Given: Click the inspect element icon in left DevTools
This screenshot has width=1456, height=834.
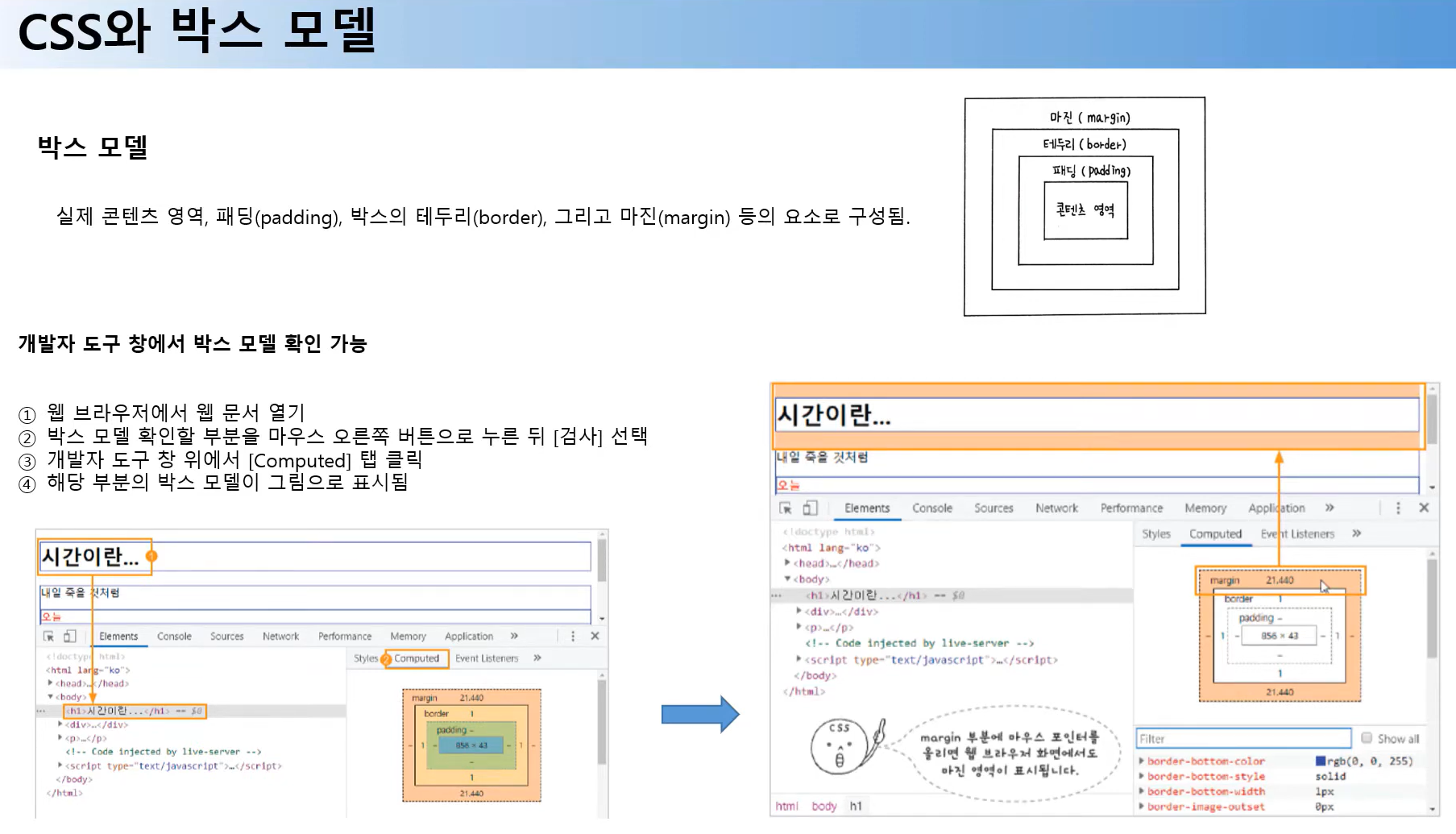Looking at the screenshot, I should coord(49,637).
